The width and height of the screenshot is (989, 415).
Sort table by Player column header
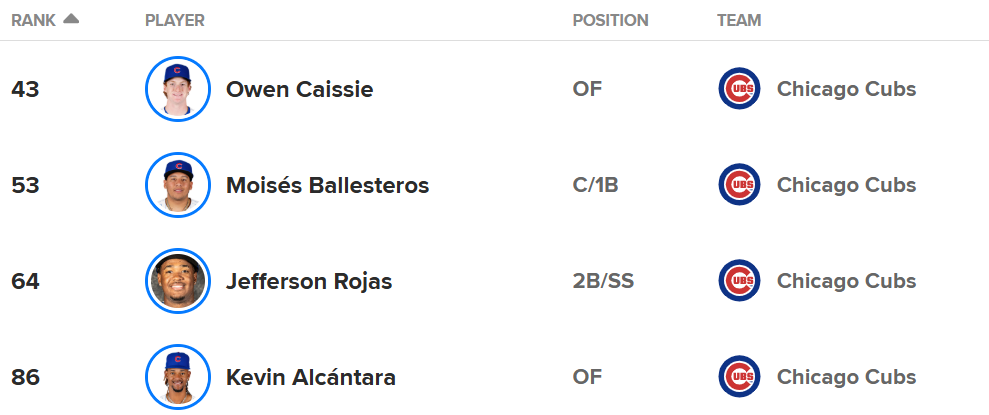click(x=175, y=20)
